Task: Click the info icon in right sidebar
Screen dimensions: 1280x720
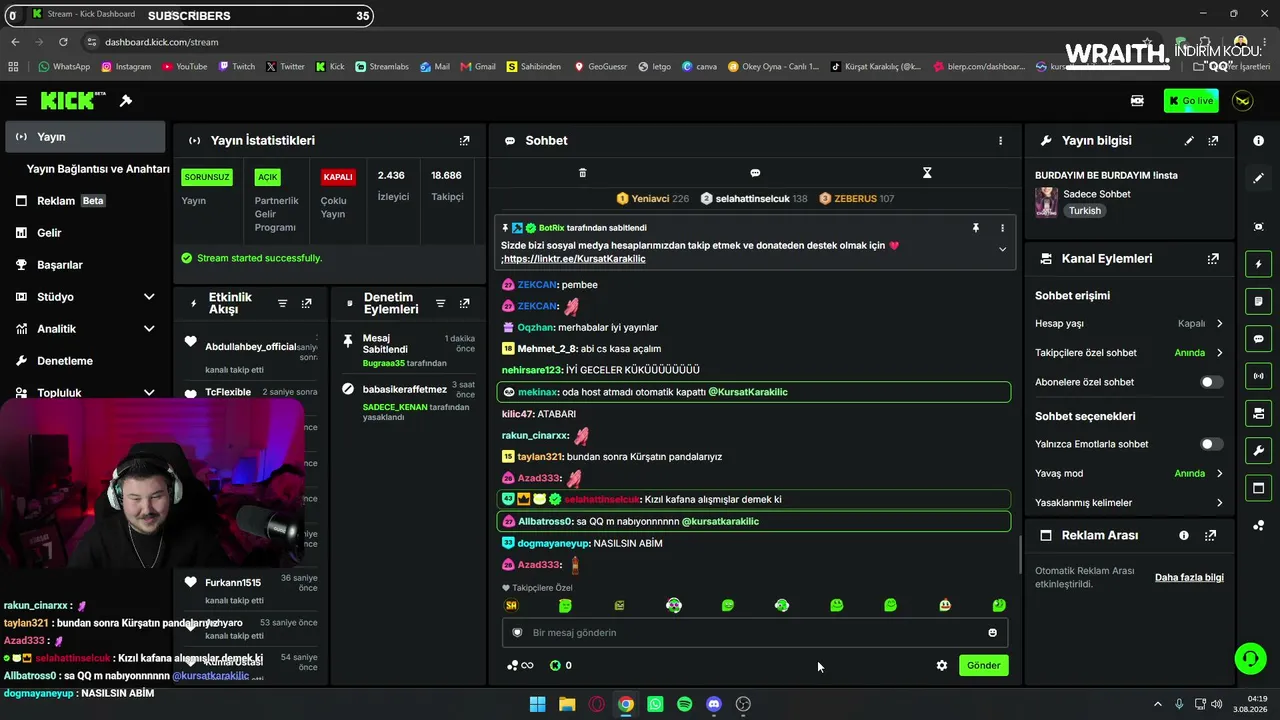Action: coord(1259,141)
